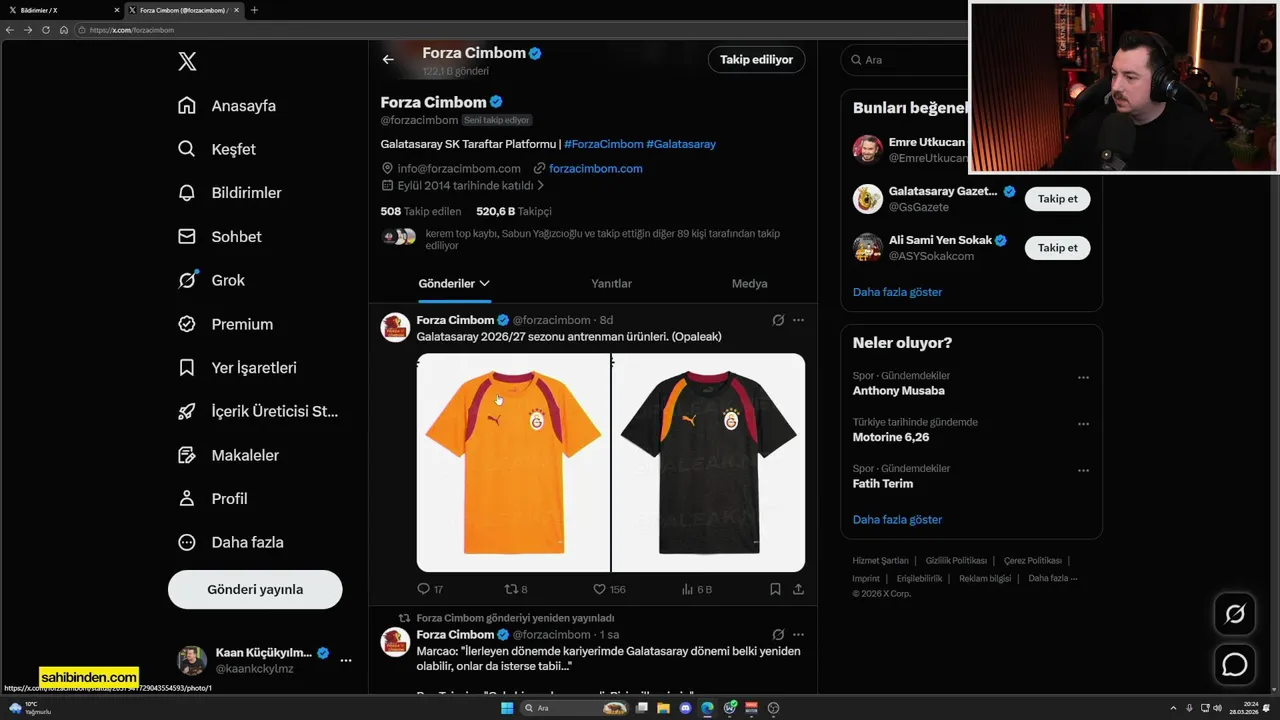1280x720 pixels.
Task: Repost the antrenman ürünleri post
Action: (x=510, y=589)
